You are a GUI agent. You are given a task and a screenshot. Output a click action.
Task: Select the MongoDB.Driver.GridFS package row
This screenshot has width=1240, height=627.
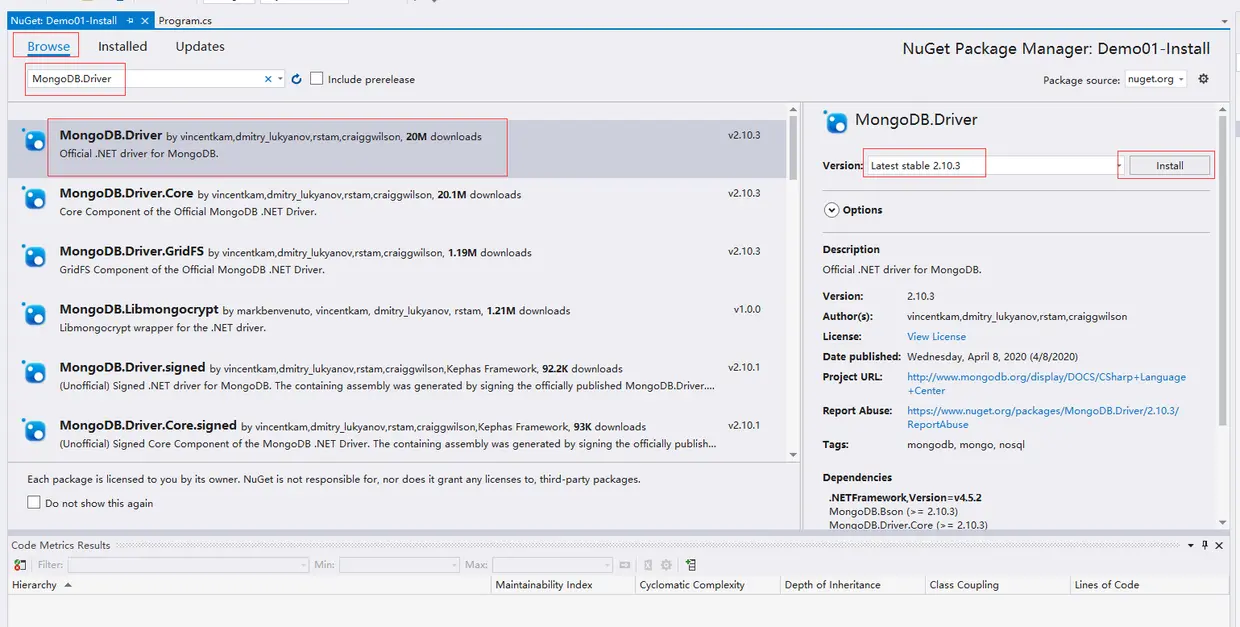pos(397,265)
